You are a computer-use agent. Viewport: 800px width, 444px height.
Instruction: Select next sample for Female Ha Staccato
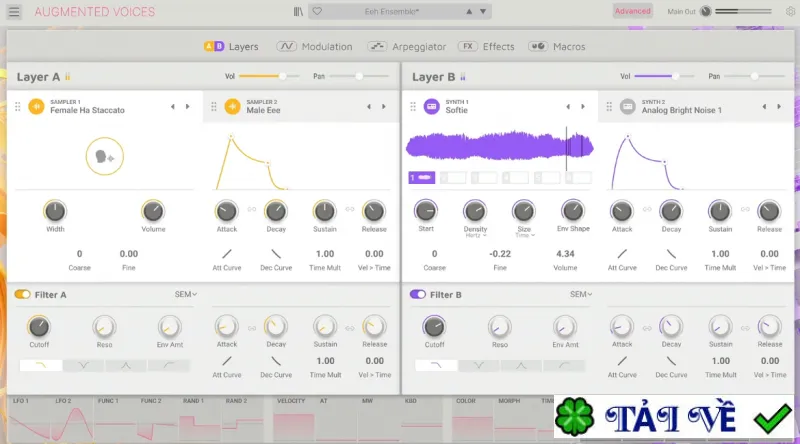click(x=187, y=107)
